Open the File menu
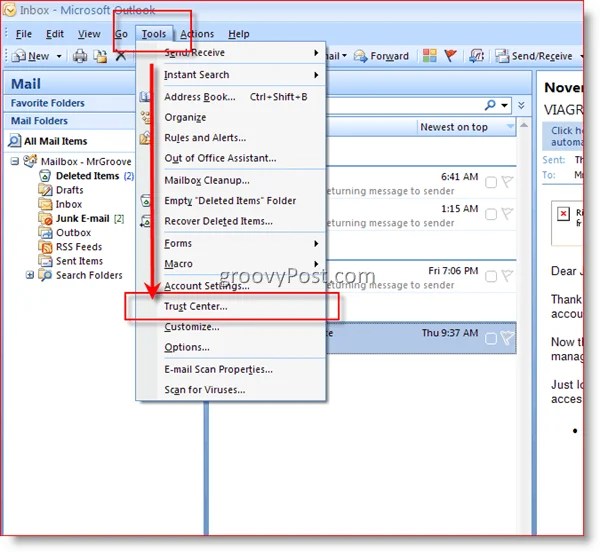Viewport: 600px width, 552px height. (x=23, y=34)
